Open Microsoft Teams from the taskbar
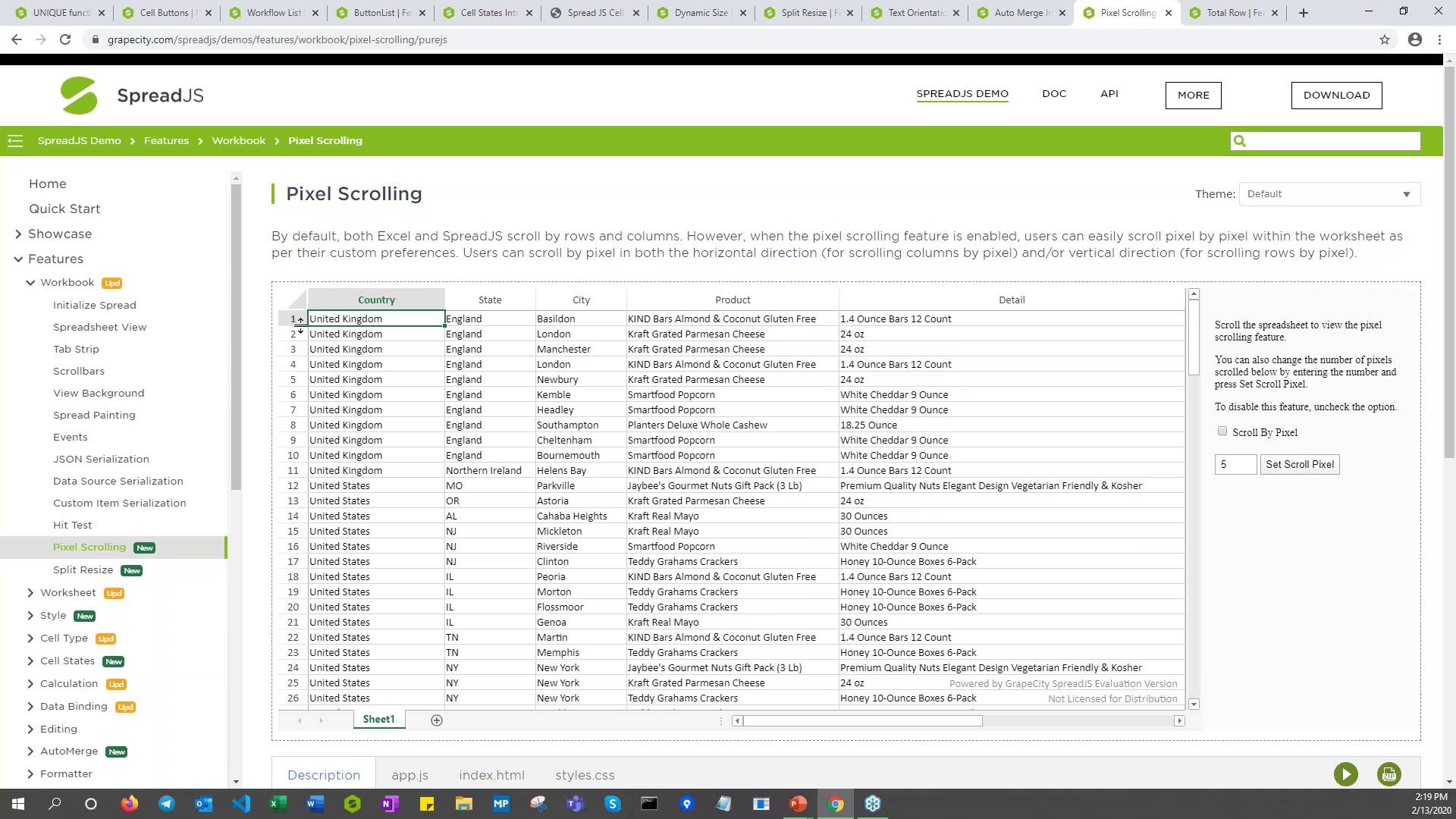The height and width of the screenshot is (819, 1456). (576, 804)
